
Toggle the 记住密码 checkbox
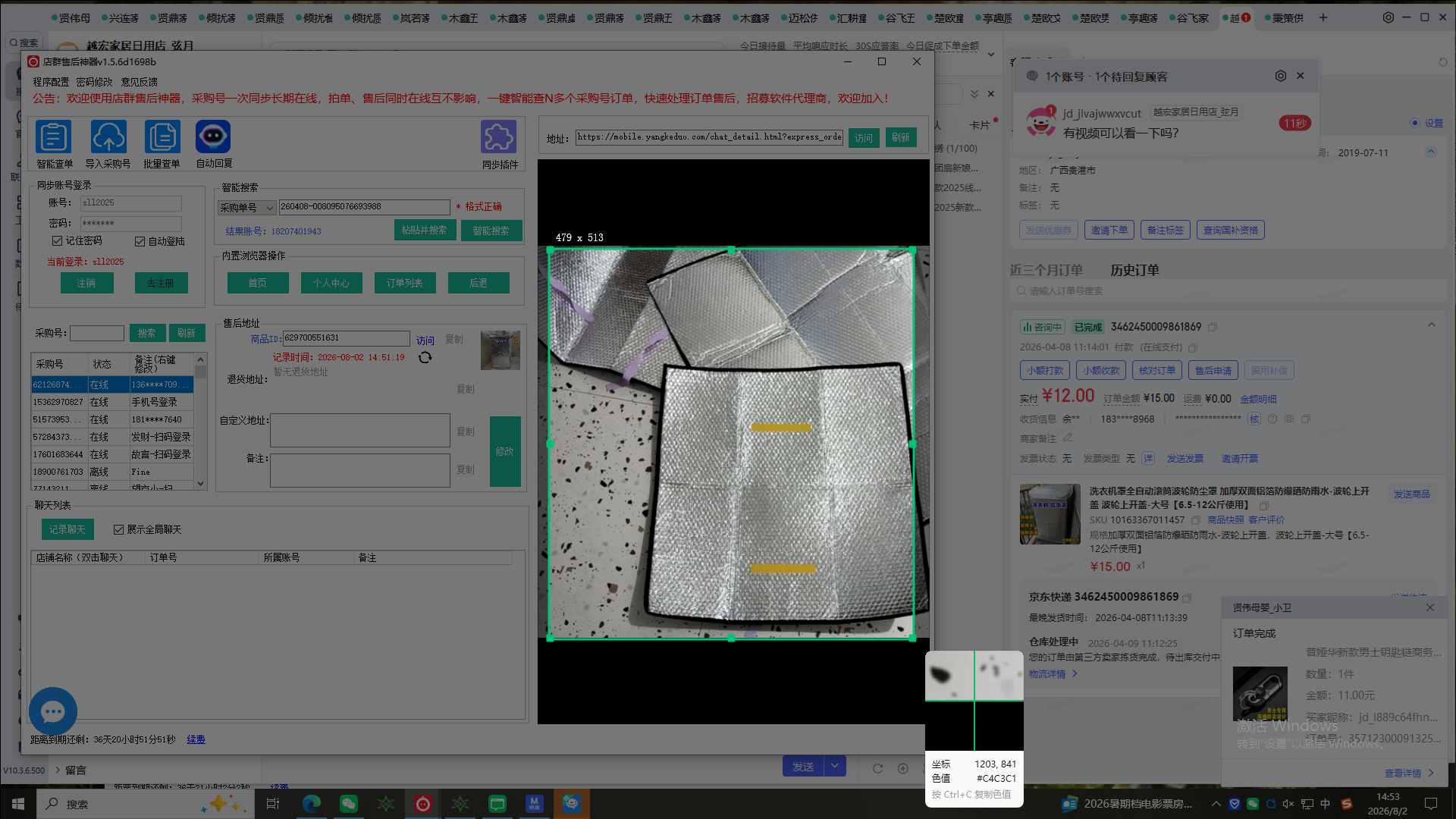click(57, 240)
